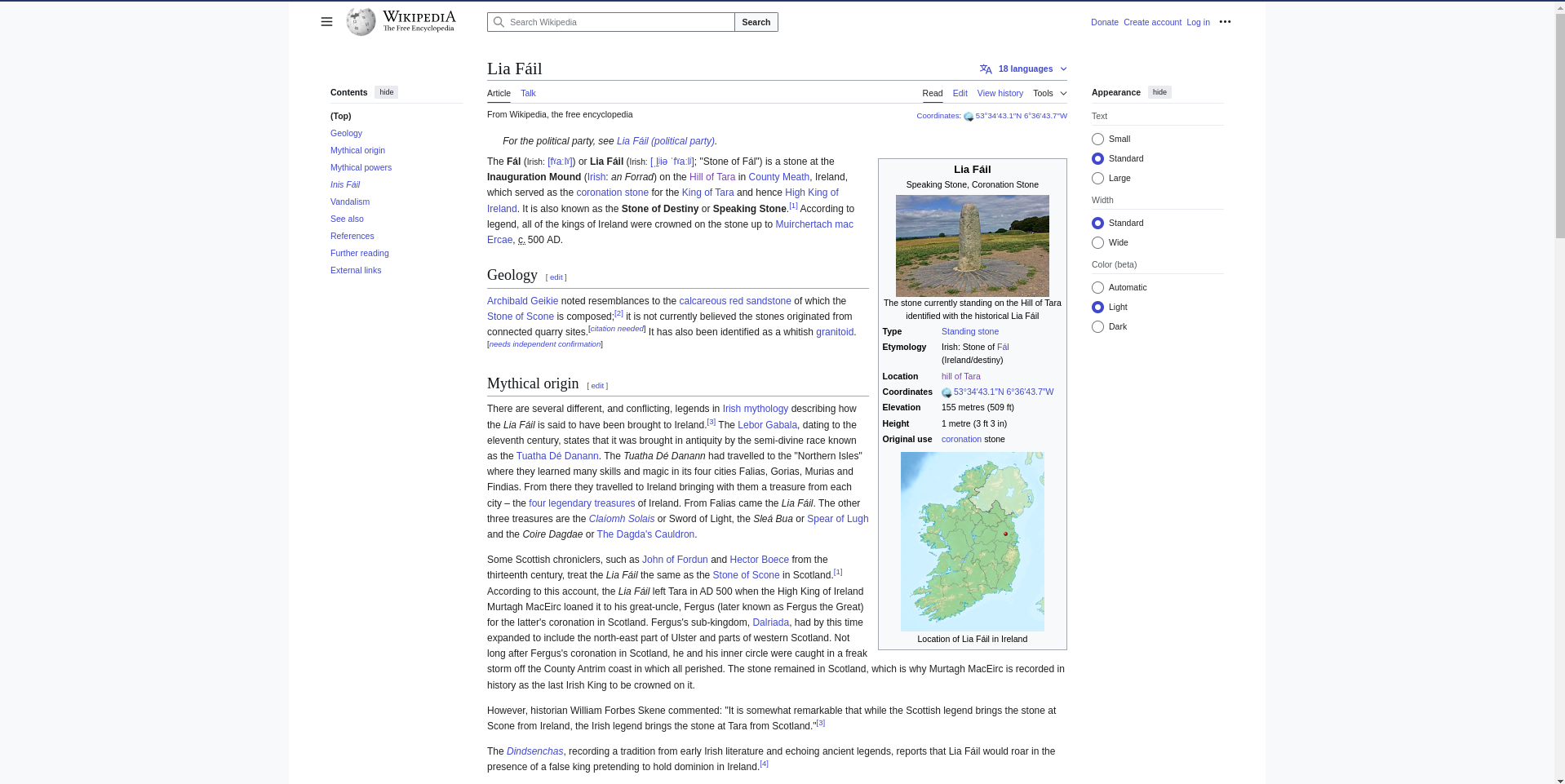The width and height of the screenshot is (1565, 784).
Task: Select the Wide width option
Action: click(x=1097, y=243)
